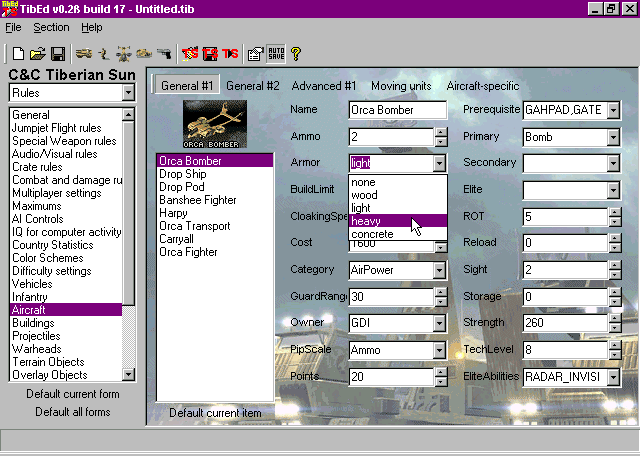
Task: Select the buildings toolbar icon
Action: coord(144,53)
